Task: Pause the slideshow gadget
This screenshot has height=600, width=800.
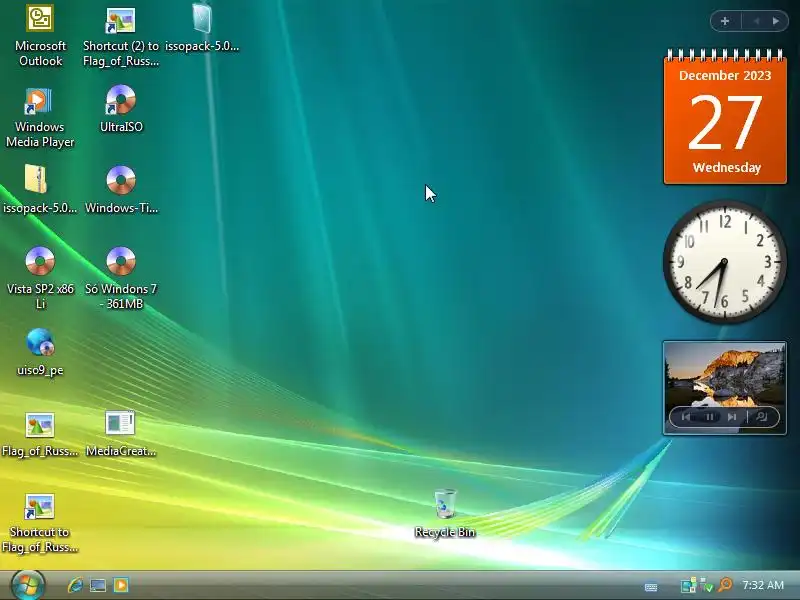Action: pos(709,417)
